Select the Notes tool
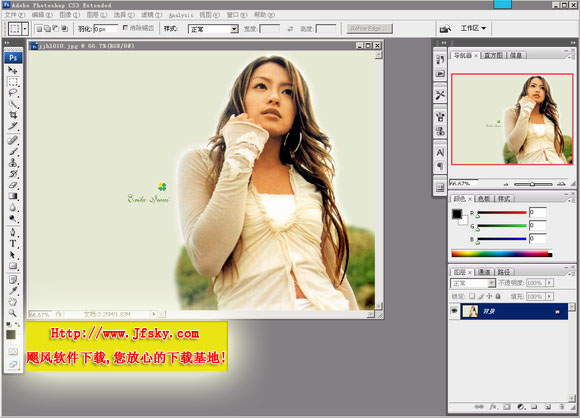 (x=13, y=279)
